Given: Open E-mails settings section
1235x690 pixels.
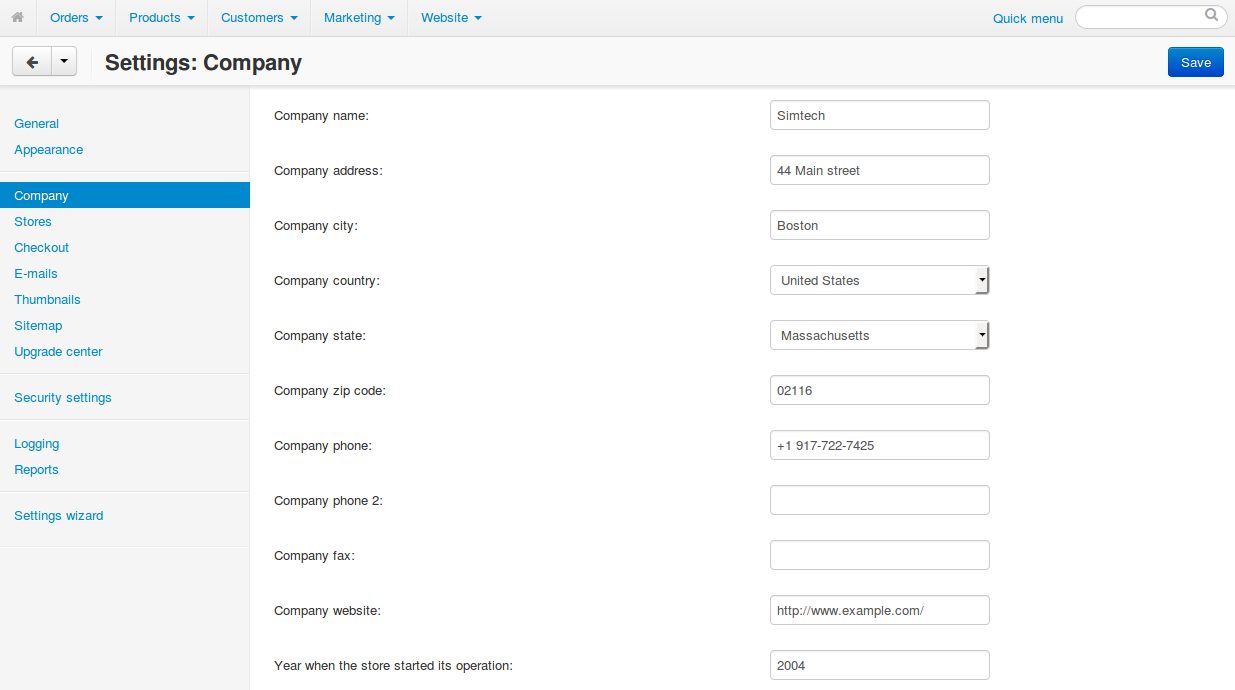Looking at the screenshot, I should [x=36, y=274].
